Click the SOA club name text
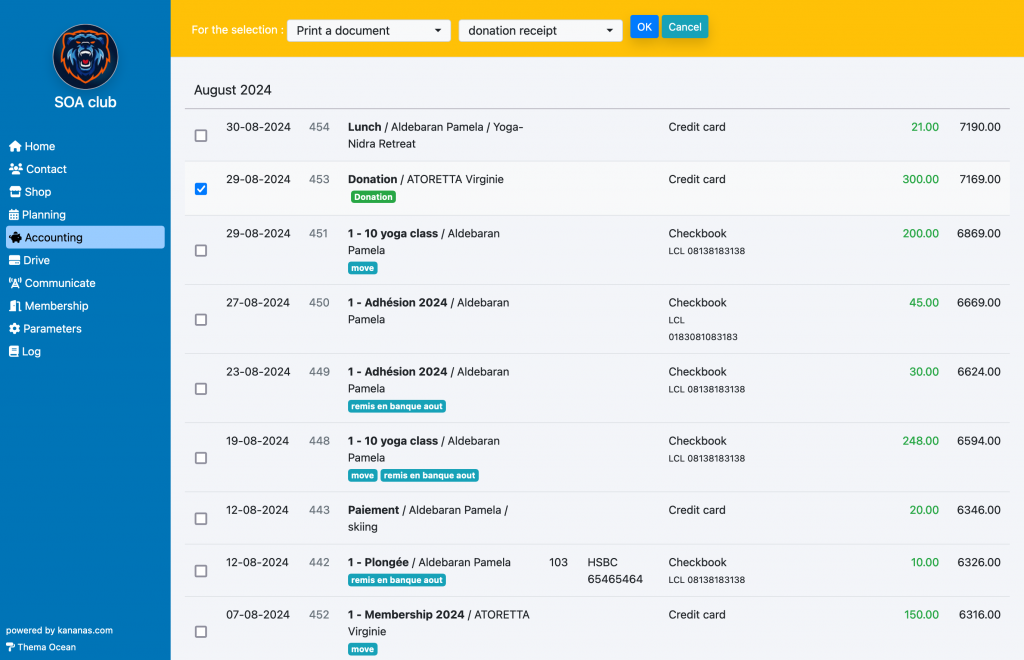Screen dimensions: 1024x660 [x=86, y=102]
